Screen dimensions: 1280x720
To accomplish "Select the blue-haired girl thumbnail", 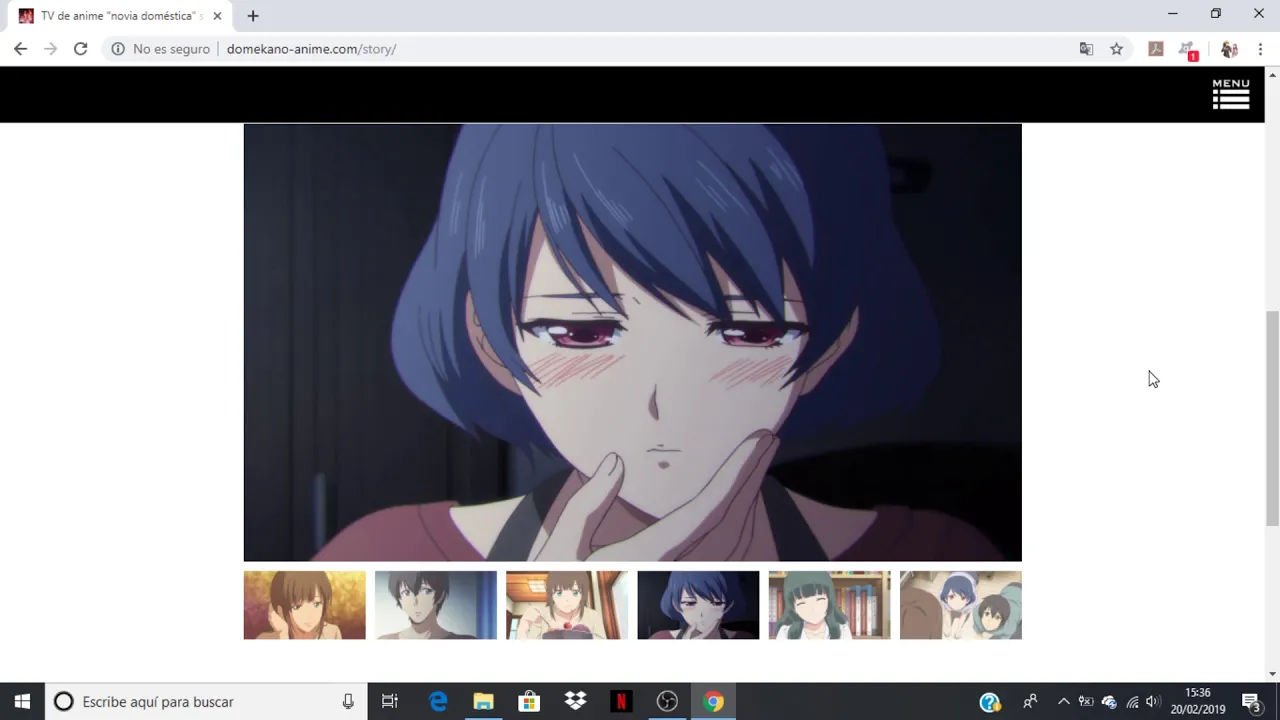I will 698,605.
